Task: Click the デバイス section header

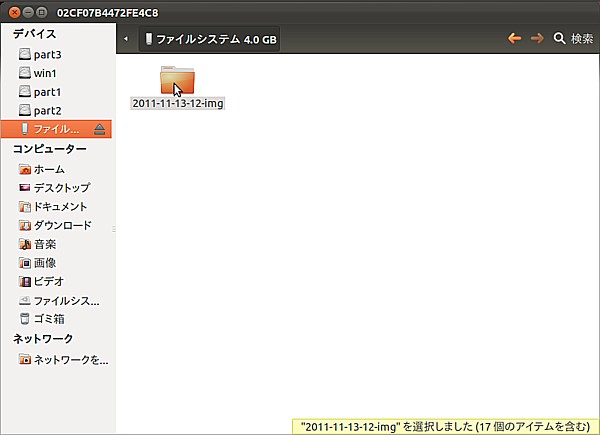Action: tap(34, 34)
